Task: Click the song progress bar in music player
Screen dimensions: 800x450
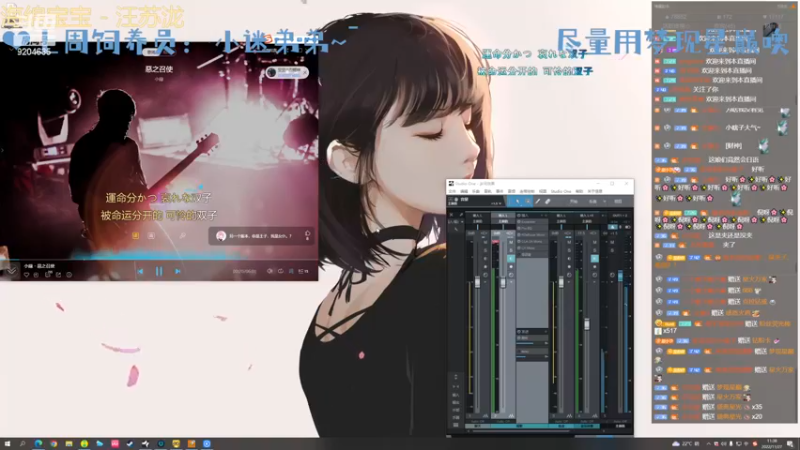Action: click(x=159, y=260)
